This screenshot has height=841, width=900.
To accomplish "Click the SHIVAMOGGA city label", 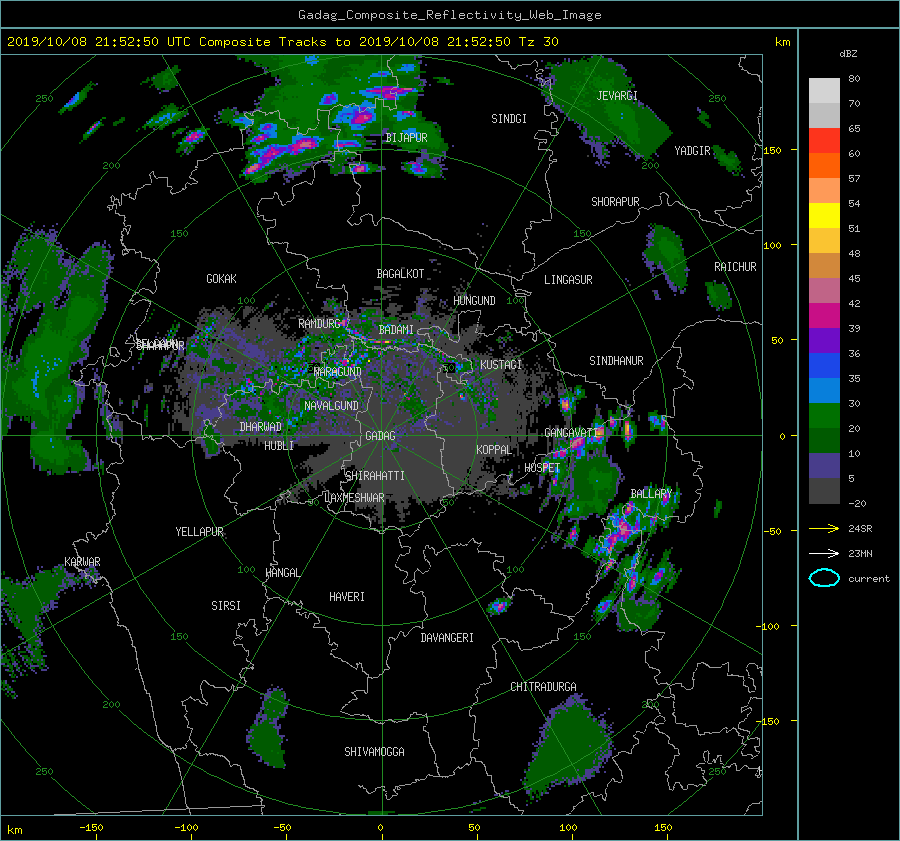I will 374,752.
